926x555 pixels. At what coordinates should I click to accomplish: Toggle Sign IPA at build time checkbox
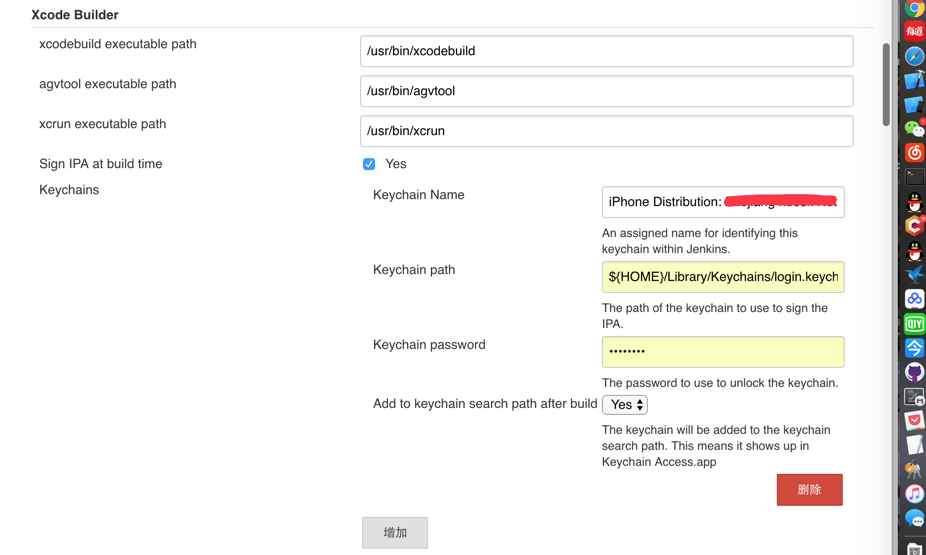369,164
